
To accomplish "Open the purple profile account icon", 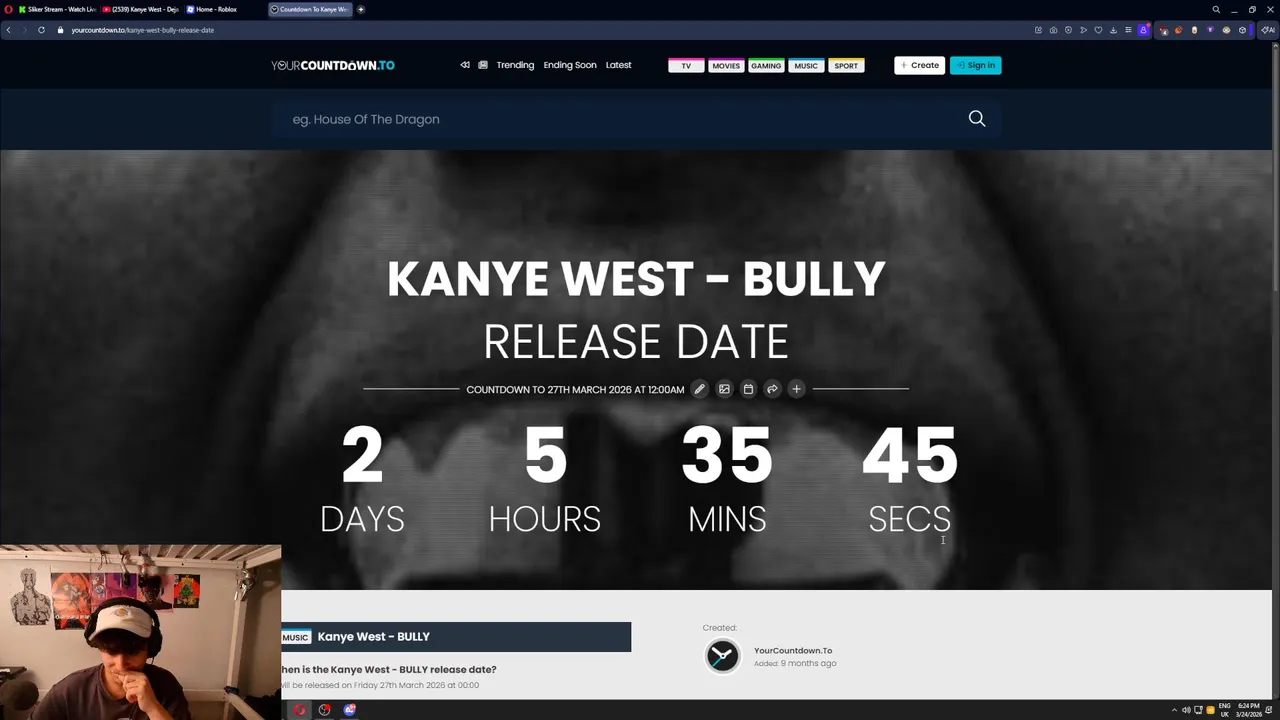I will 1144,30.
